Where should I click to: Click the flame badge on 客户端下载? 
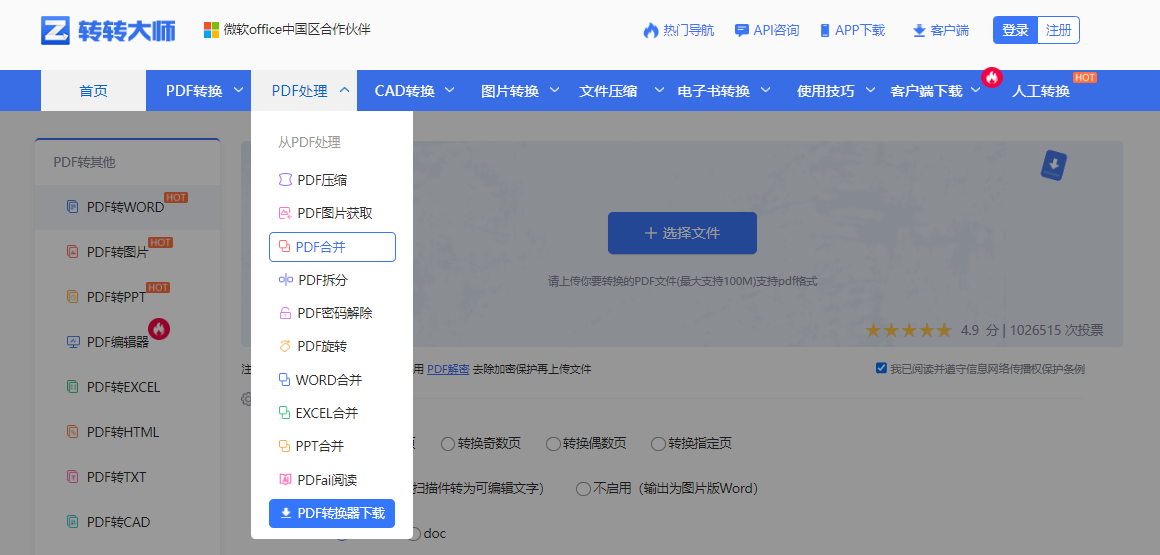(x=992, y=77)
